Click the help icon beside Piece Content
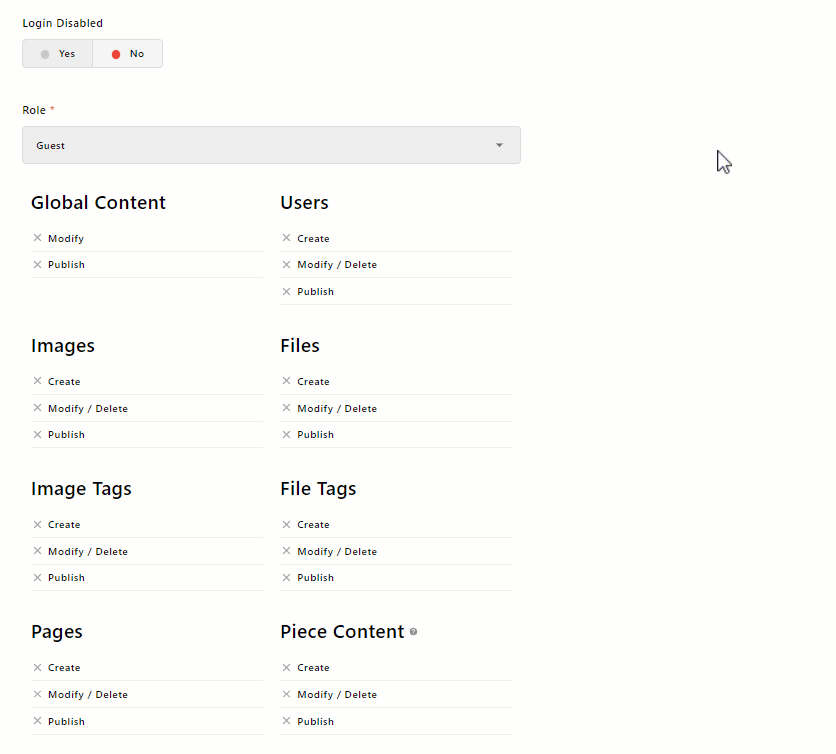 pyautogui.click(x=414, y=633)
